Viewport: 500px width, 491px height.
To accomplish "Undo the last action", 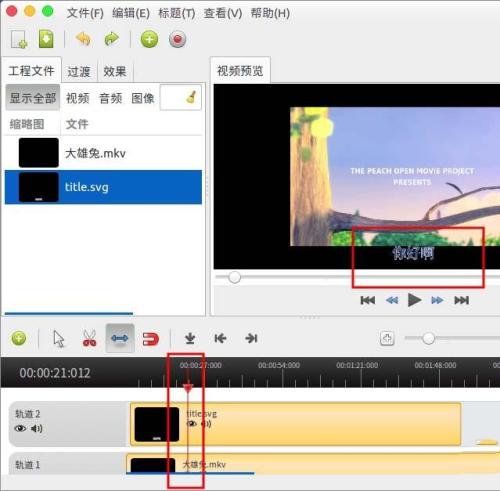I will (x=83, y=39).
